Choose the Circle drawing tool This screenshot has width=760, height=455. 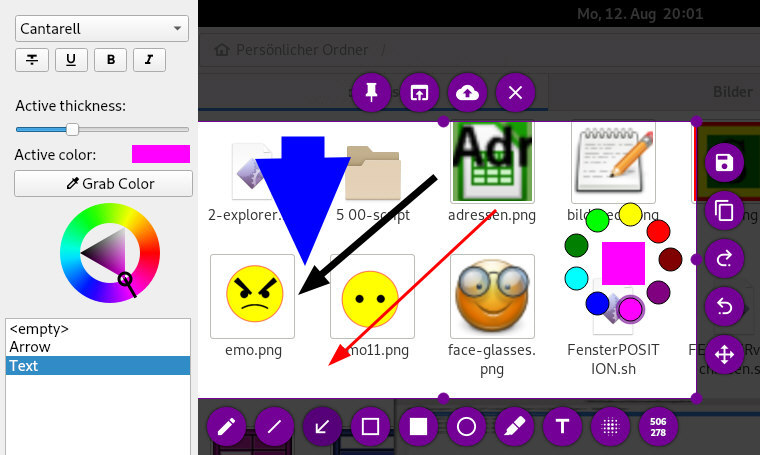(466, 427)
